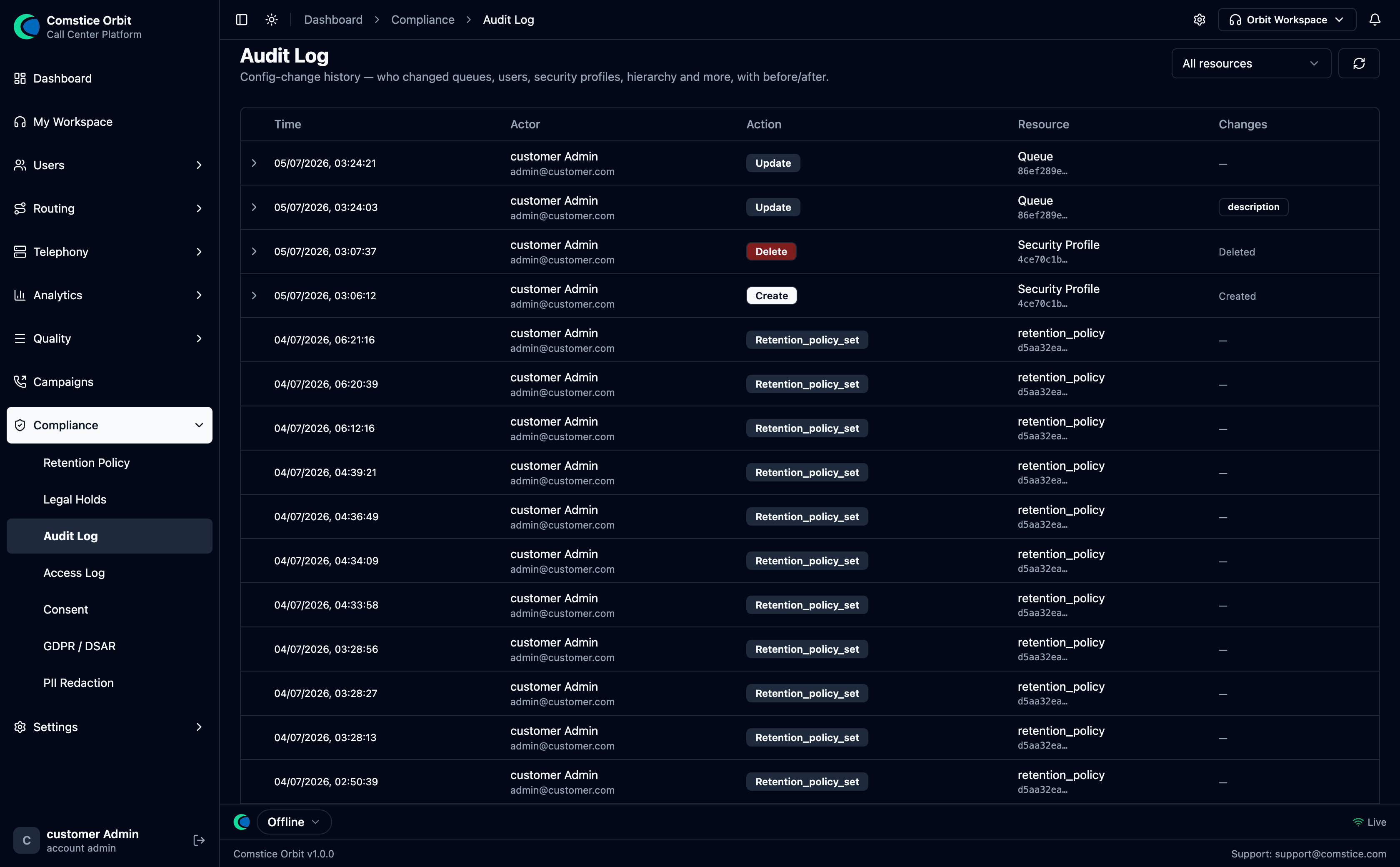Expand the Settings menu
Viewport: 1400px width, 867px height.
pos(110,727)
